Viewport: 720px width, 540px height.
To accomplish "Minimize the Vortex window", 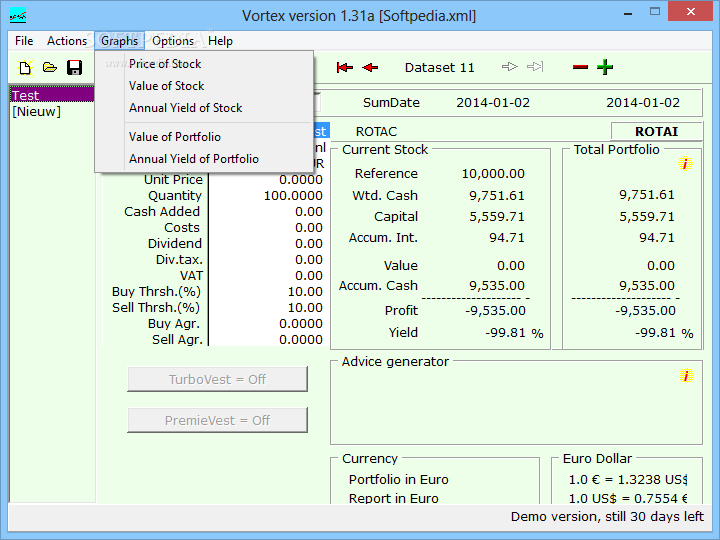I will click(628, 13).
